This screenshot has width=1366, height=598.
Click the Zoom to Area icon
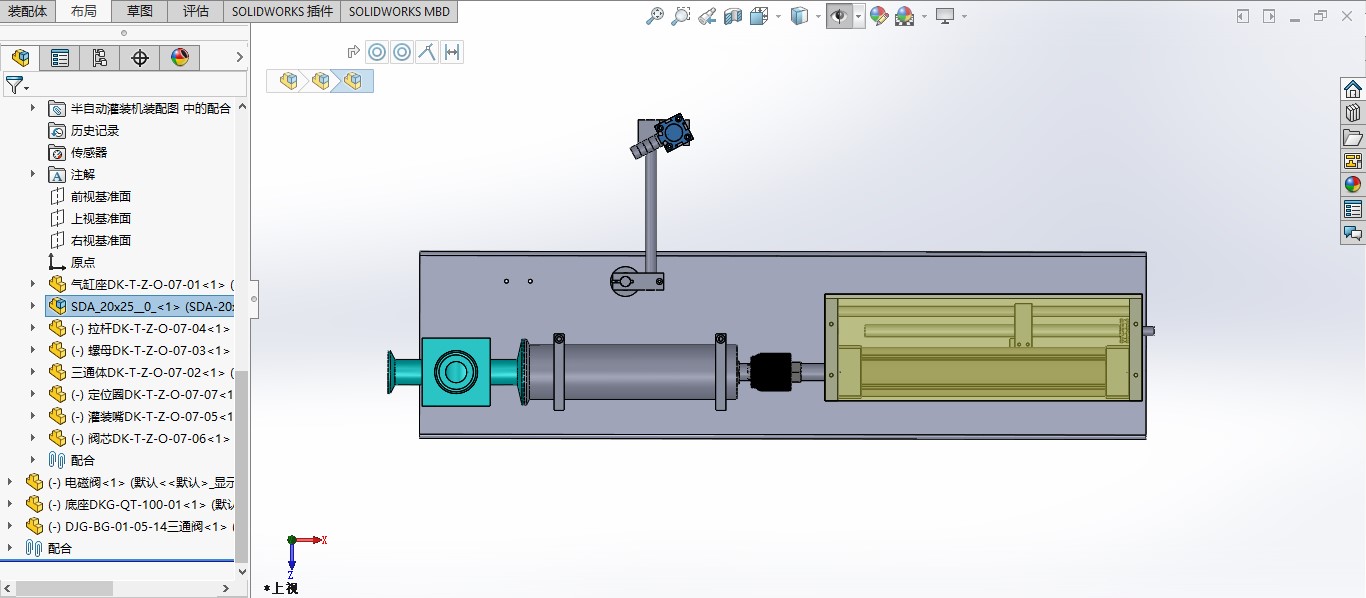coord(681,16)
